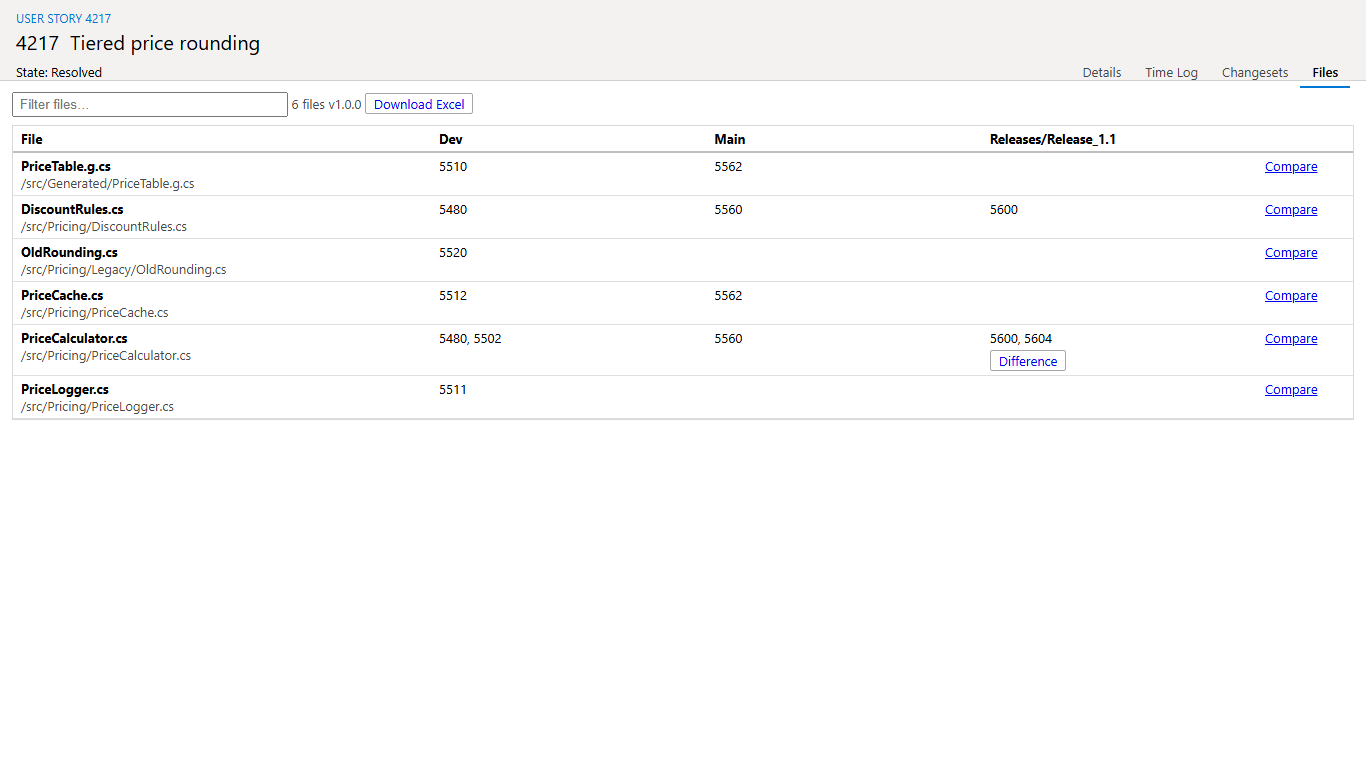Viewport: 1366px width, 768px height.
Task: Compare PriceTable.g.cs versions
Action: [1291, 167]
